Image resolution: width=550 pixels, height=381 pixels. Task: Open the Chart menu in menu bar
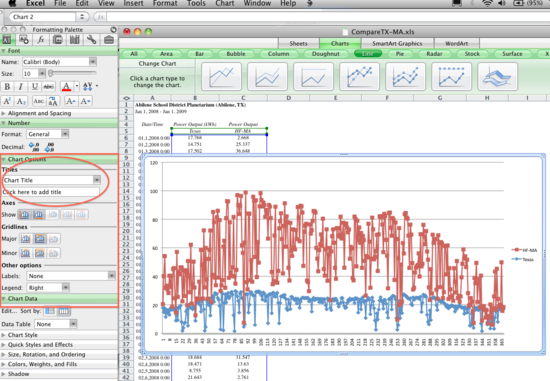click(x=224, y=4)
